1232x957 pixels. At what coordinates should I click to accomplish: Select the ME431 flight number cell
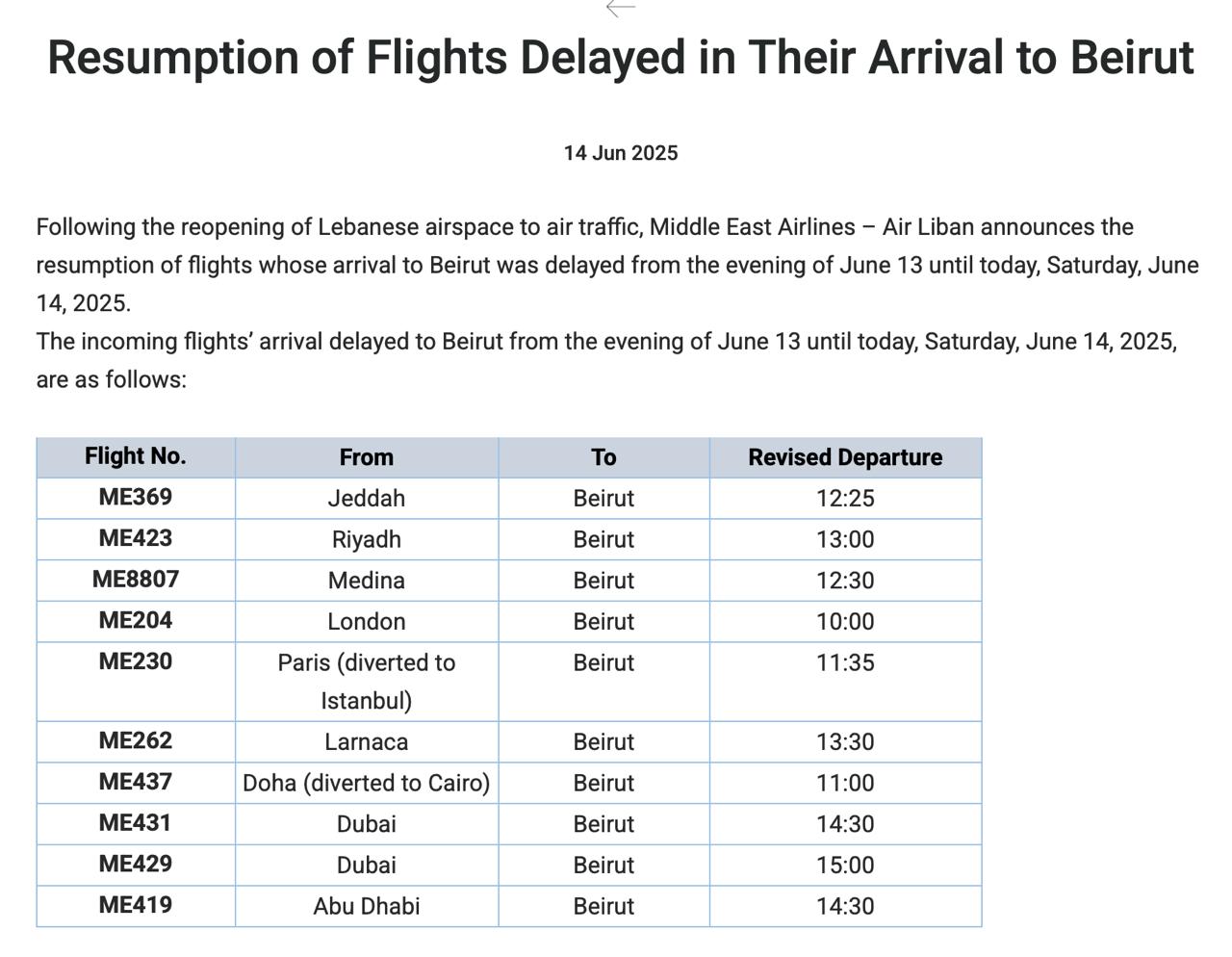click(x=136, y=823)
